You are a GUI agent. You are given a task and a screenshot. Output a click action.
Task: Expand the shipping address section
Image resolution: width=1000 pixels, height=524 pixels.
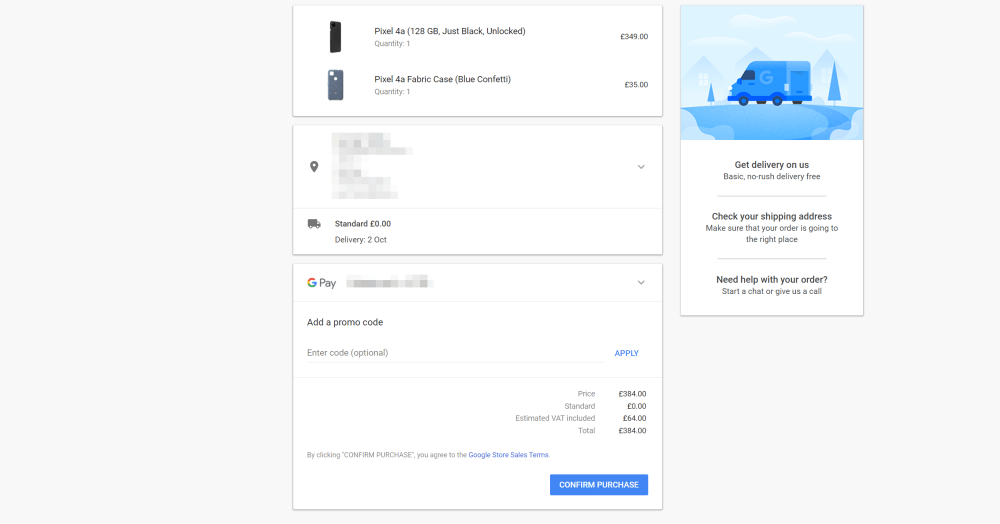coord(641,167)
